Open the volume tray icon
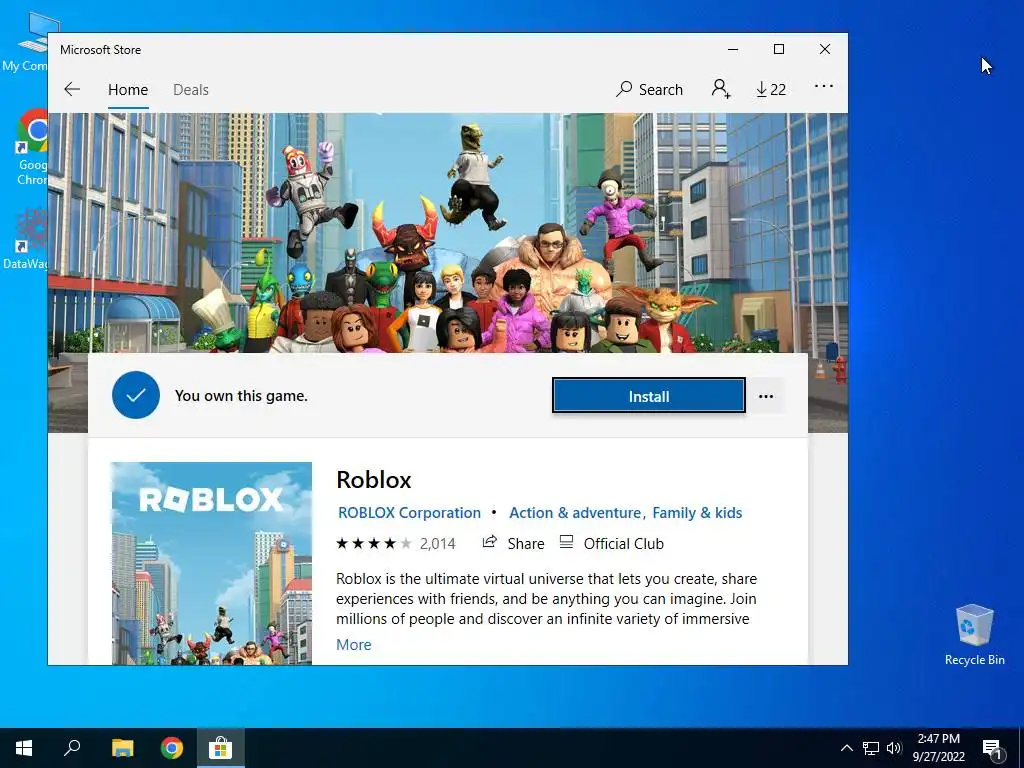 click(894, 748)
